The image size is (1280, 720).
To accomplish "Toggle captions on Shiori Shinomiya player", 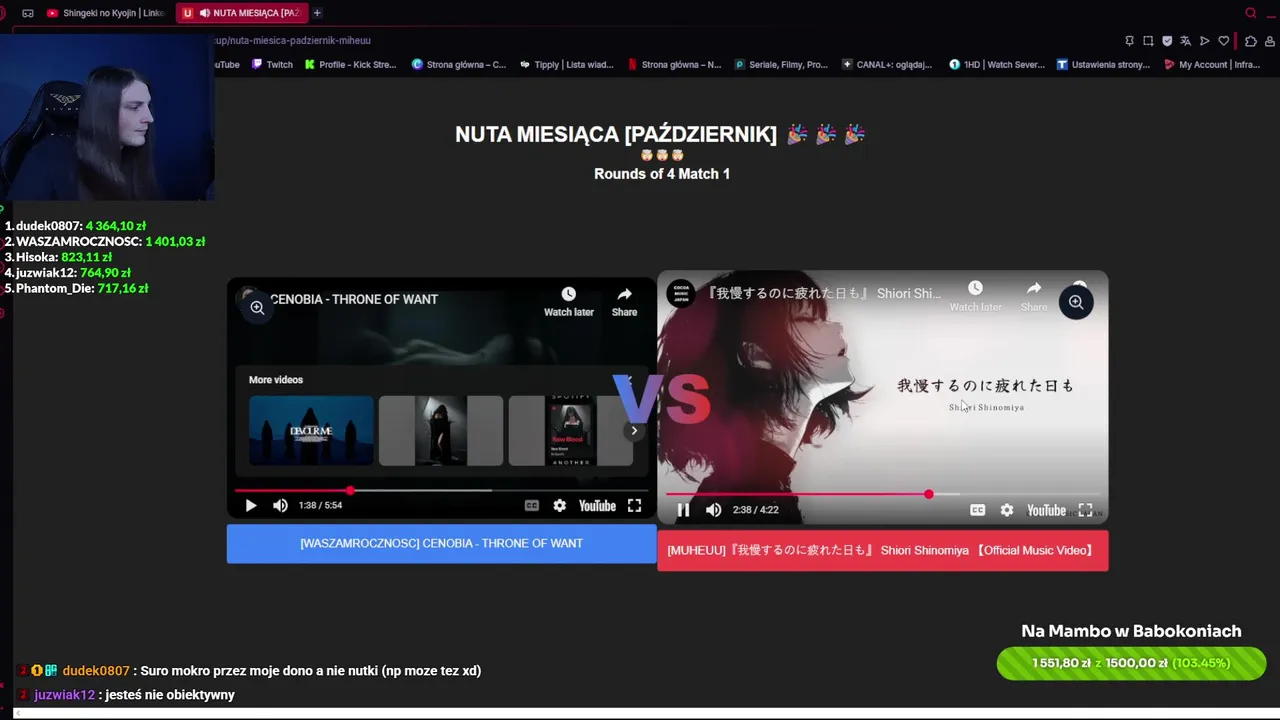I will point(977,510).
